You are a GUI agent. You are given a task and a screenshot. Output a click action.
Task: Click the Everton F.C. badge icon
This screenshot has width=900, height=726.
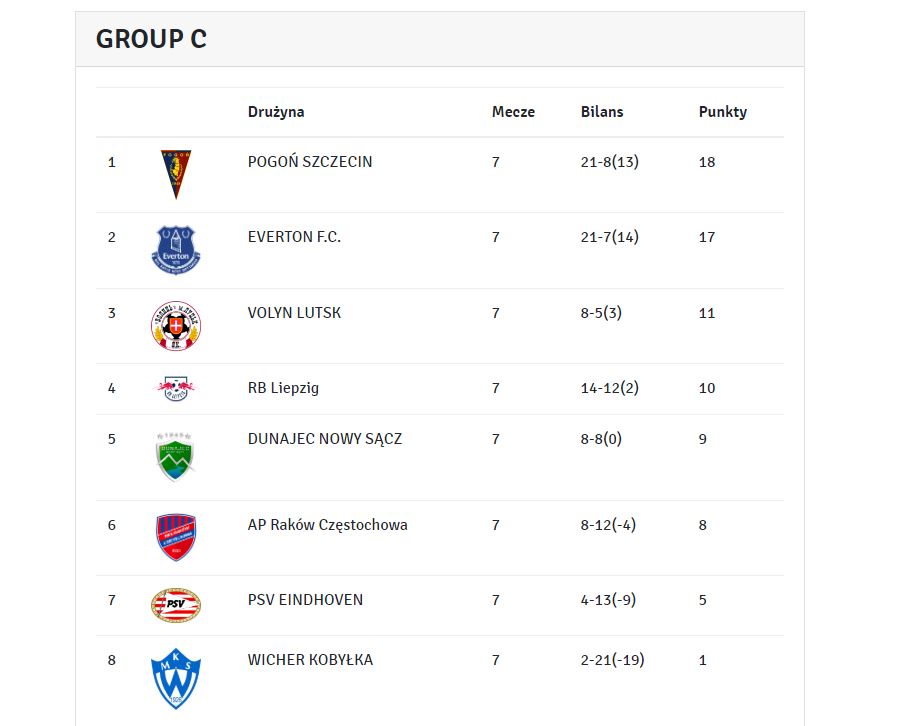[x=176, y=250]
